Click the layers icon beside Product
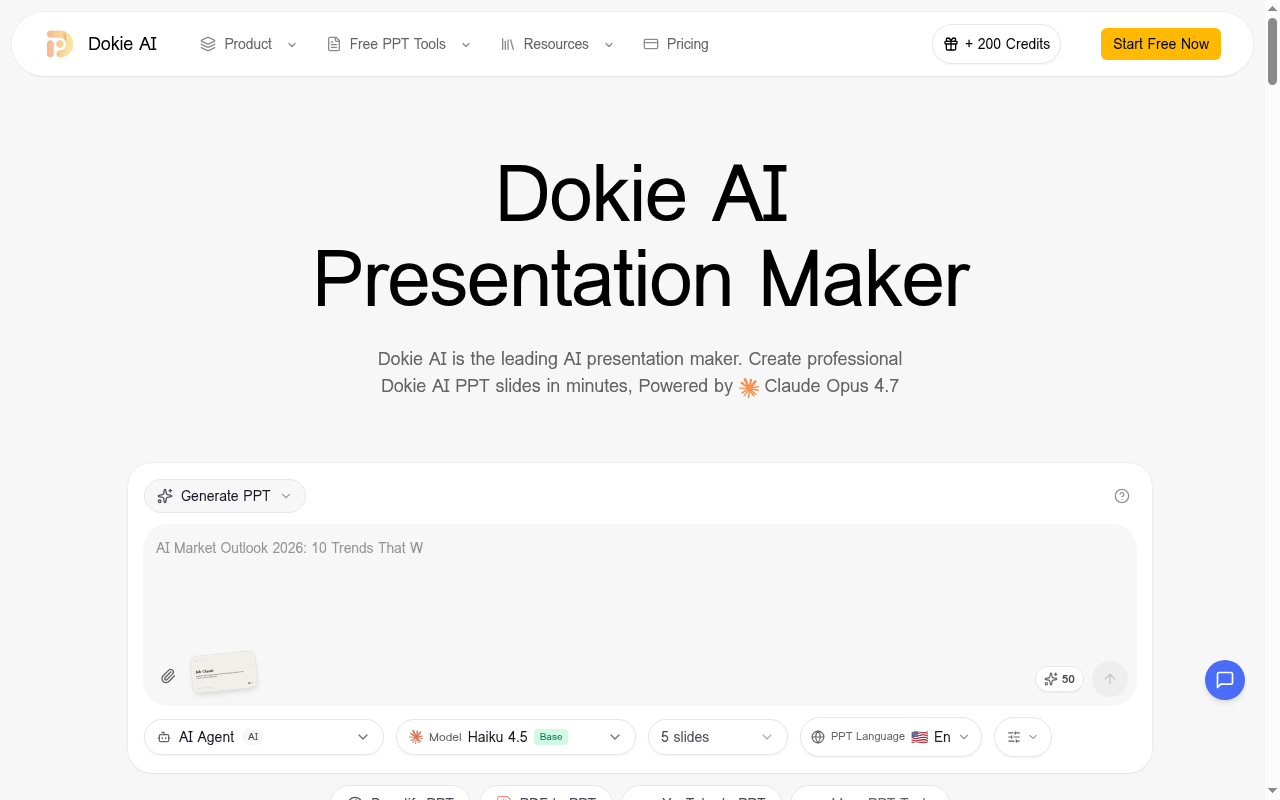Image resolution: width=1280 pixels, height=800 pixels. 208,44
